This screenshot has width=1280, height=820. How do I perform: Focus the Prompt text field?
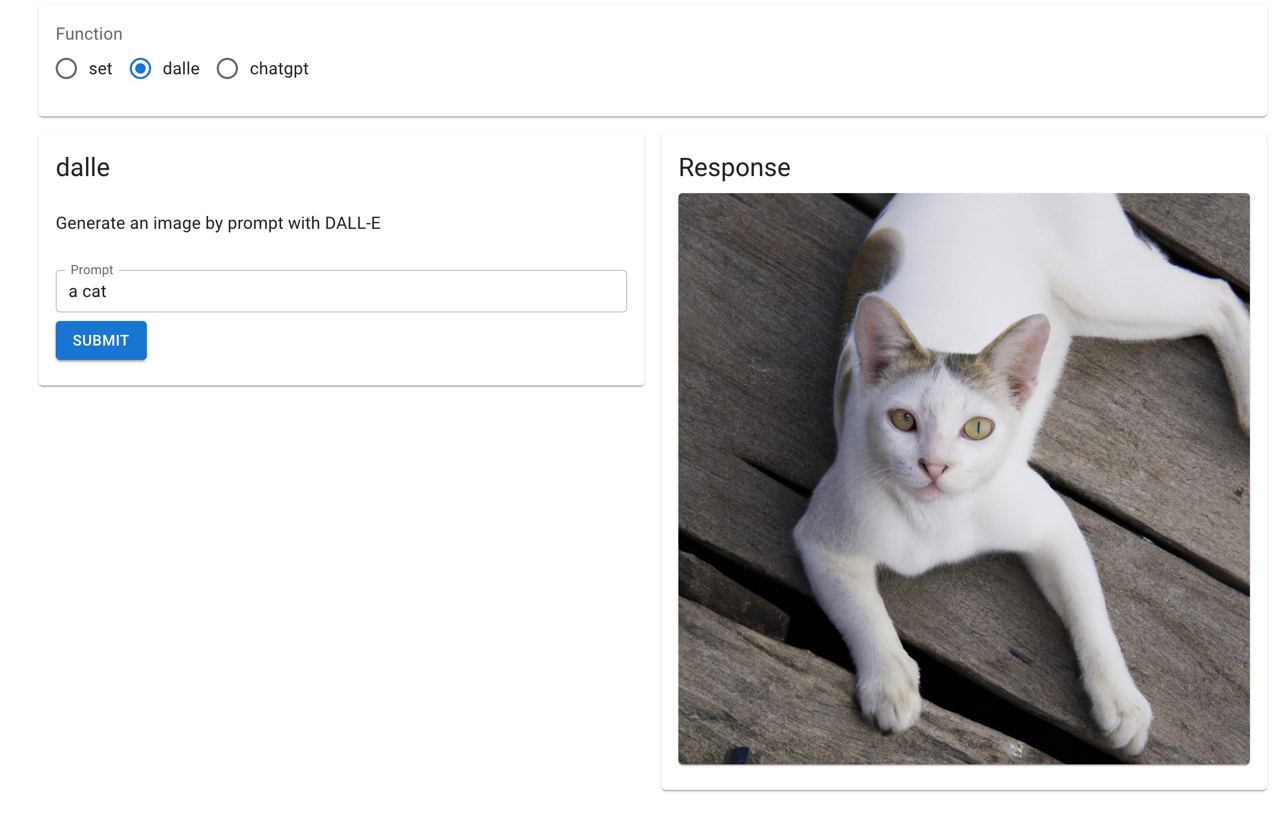[x=341, y=291]
